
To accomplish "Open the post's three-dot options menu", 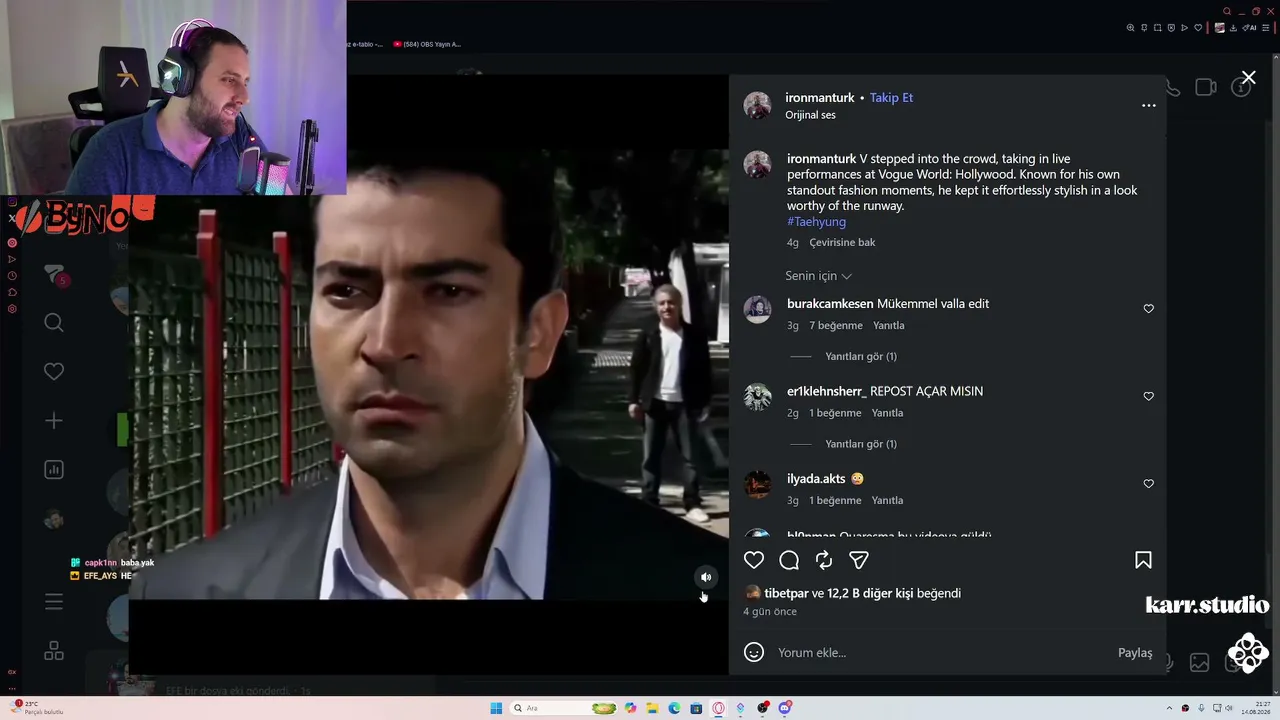I will tap(1149, 105).
